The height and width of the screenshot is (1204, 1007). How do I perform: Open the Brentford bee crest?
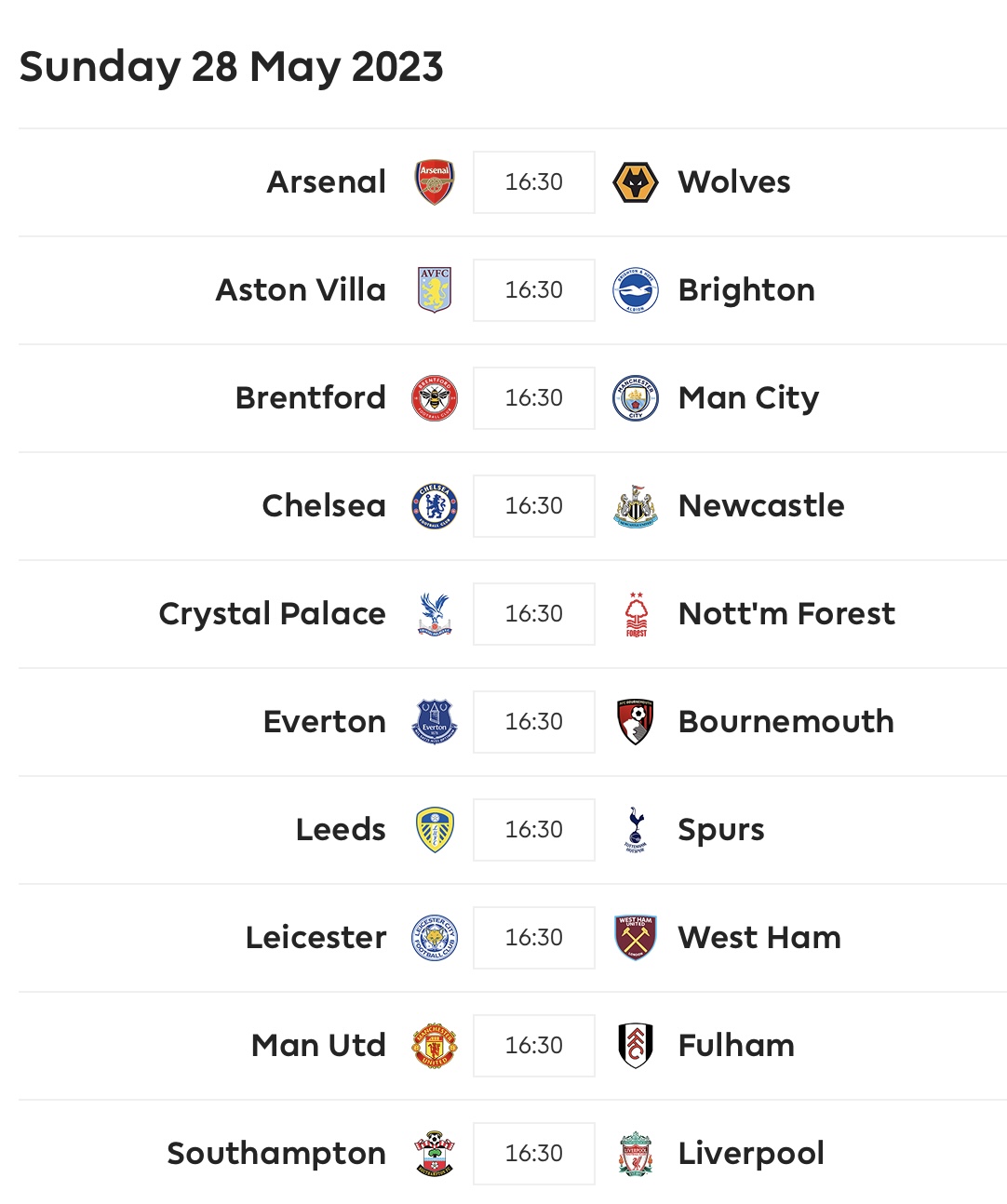tap(435, 398)
